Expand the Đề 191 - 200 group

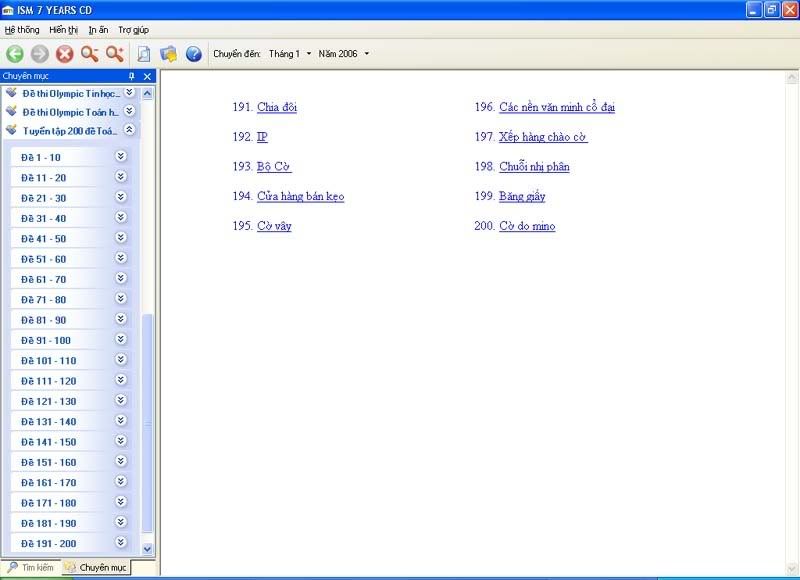pos(121,543)
